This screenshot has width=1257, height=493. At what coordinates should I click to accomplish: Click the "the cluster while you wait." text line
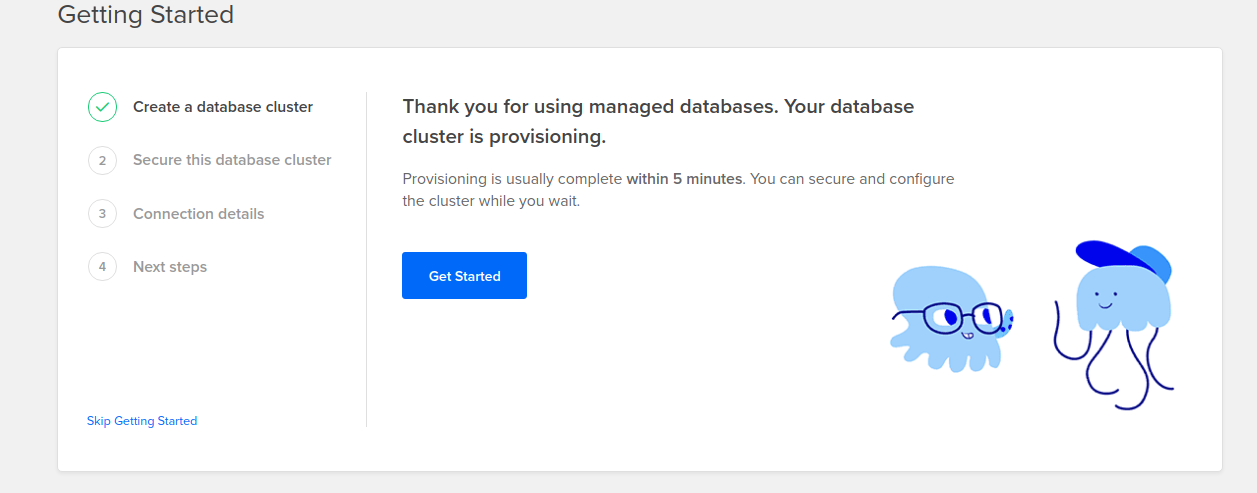click(490, 201)
